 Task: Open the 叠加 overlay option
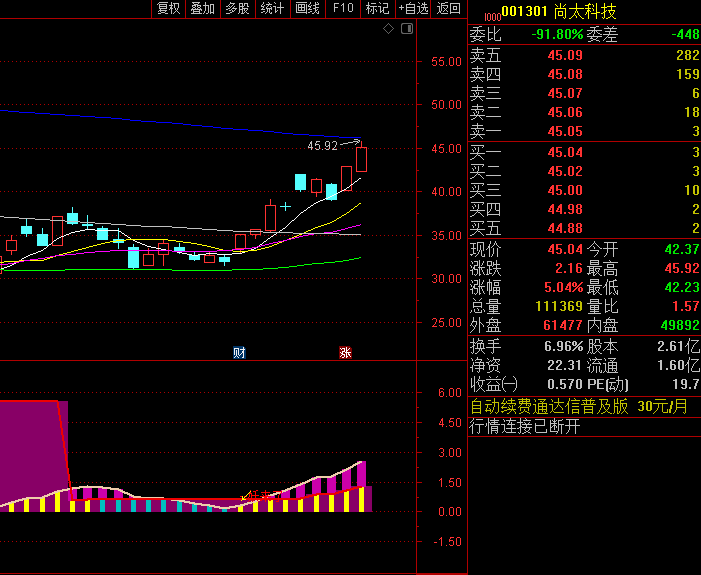click(203, 8)
